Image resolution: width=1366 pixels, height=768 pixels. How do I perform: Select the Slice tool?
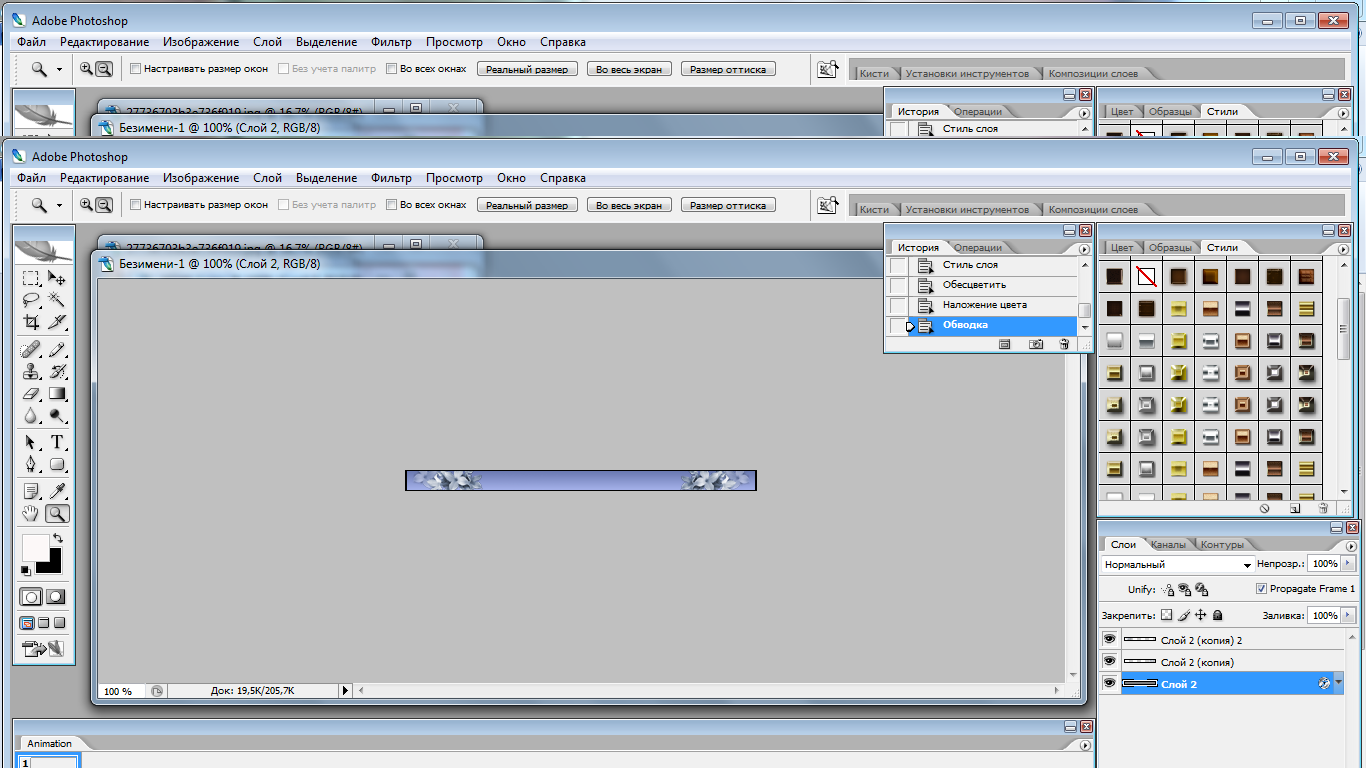[57, 321]
